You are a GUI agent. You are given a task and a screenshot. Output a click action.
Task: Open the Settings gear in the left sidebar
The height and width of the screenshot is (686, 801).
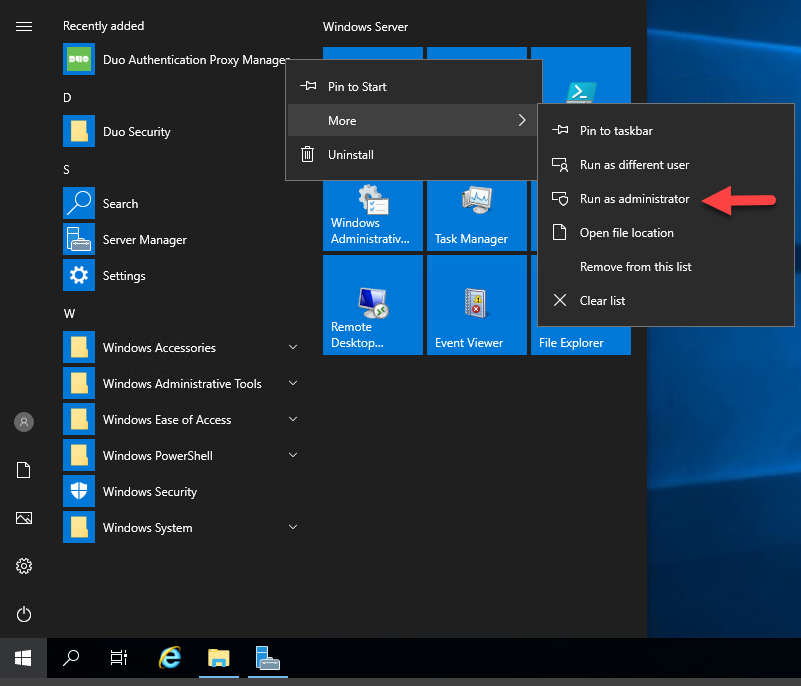(23, 566)
